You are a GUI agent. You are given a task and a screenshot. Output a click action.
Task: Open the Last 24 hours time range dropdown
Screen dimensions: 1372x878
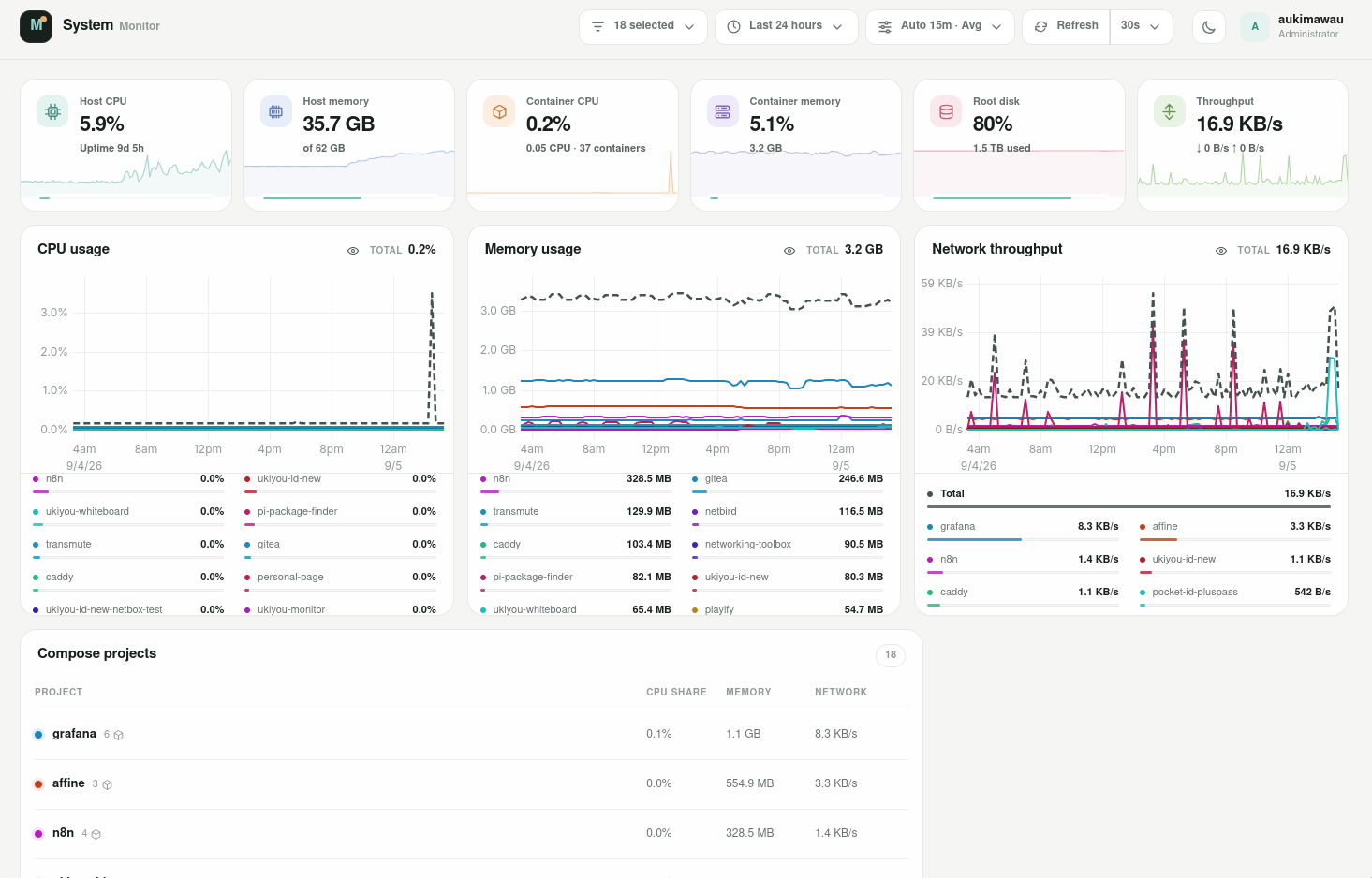786,26
